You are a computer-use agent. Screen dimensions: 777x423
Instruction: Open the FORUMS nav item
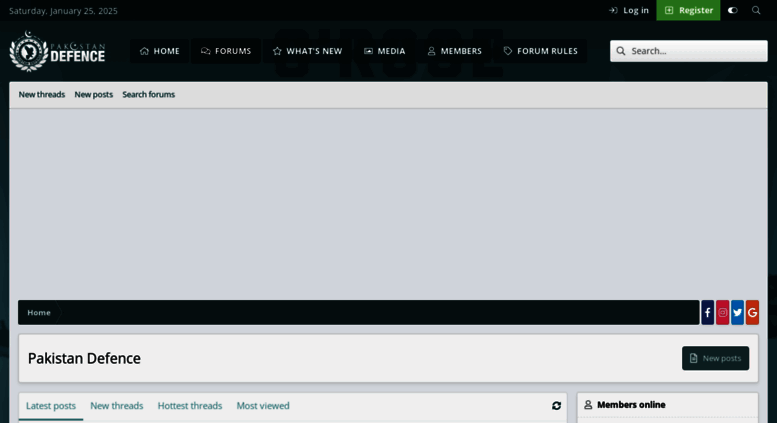pos(226,51)
